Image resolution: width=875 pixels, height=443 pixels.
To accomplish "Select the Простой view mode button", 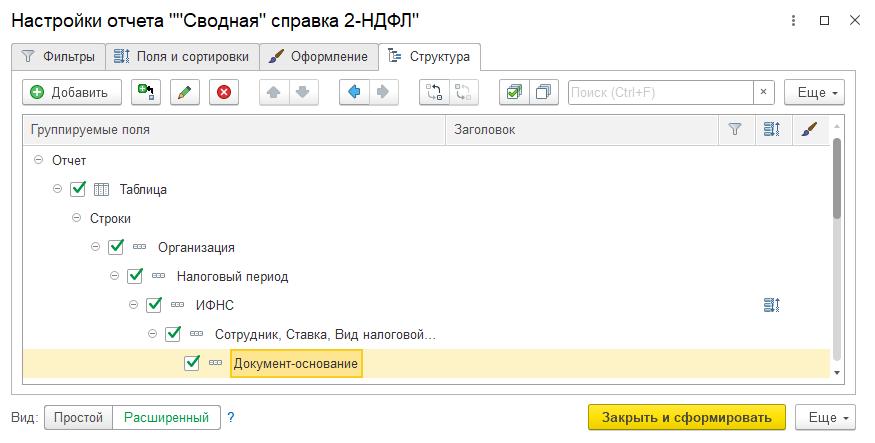I will click(78, 417).
